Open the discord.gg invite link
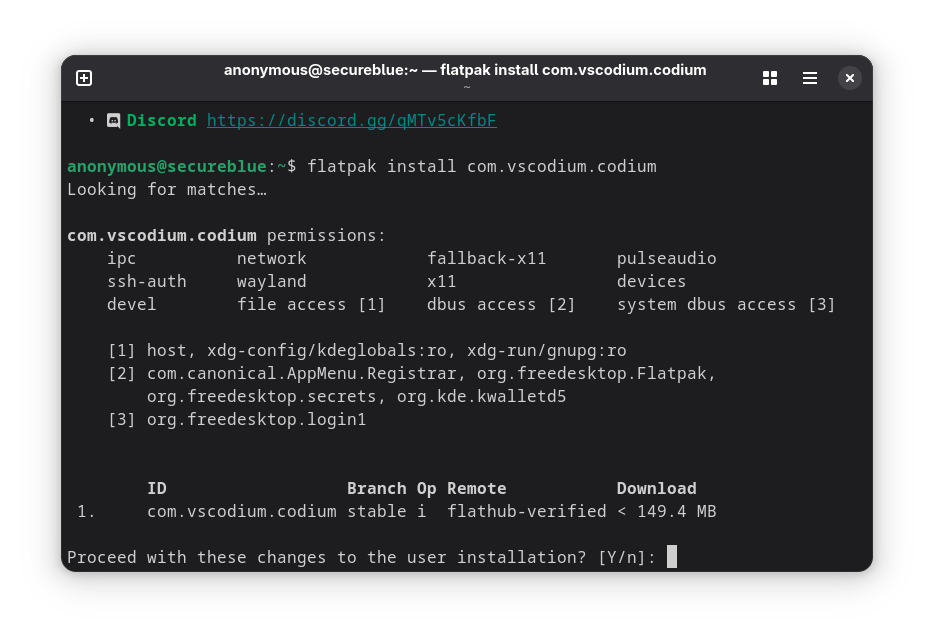This screenshot has width=934, height=639. (x=351, y=120)
